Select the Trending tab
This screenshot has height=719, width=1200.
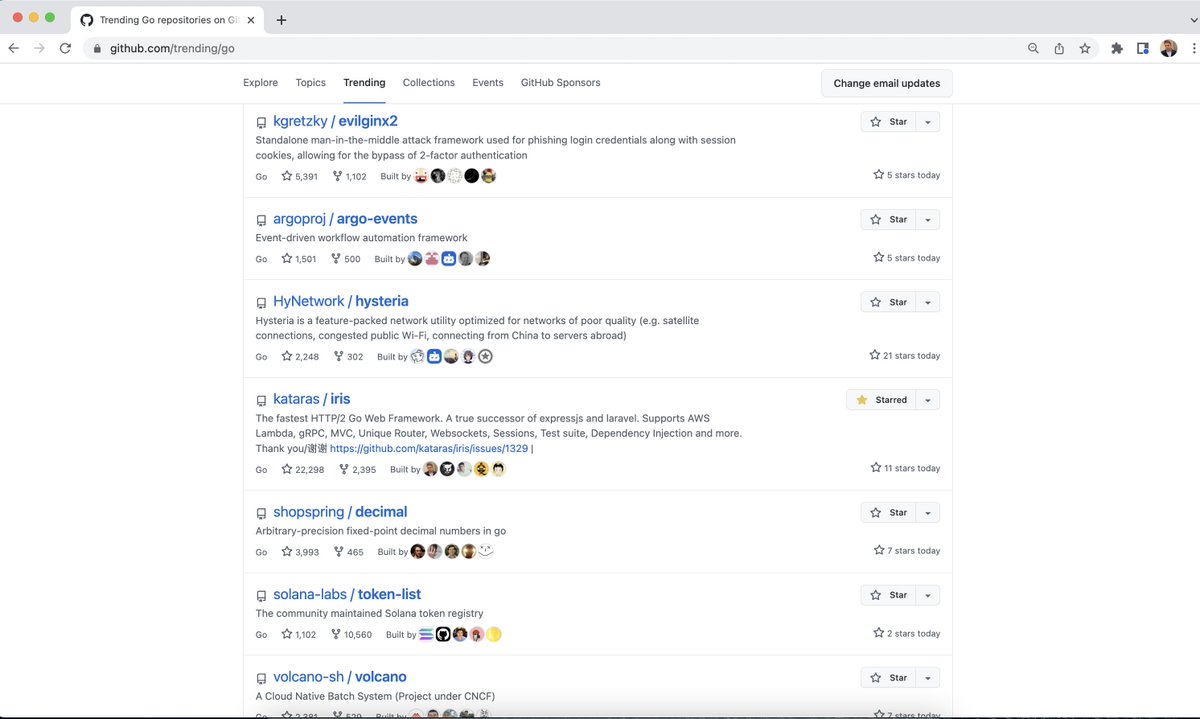point(364,83)
